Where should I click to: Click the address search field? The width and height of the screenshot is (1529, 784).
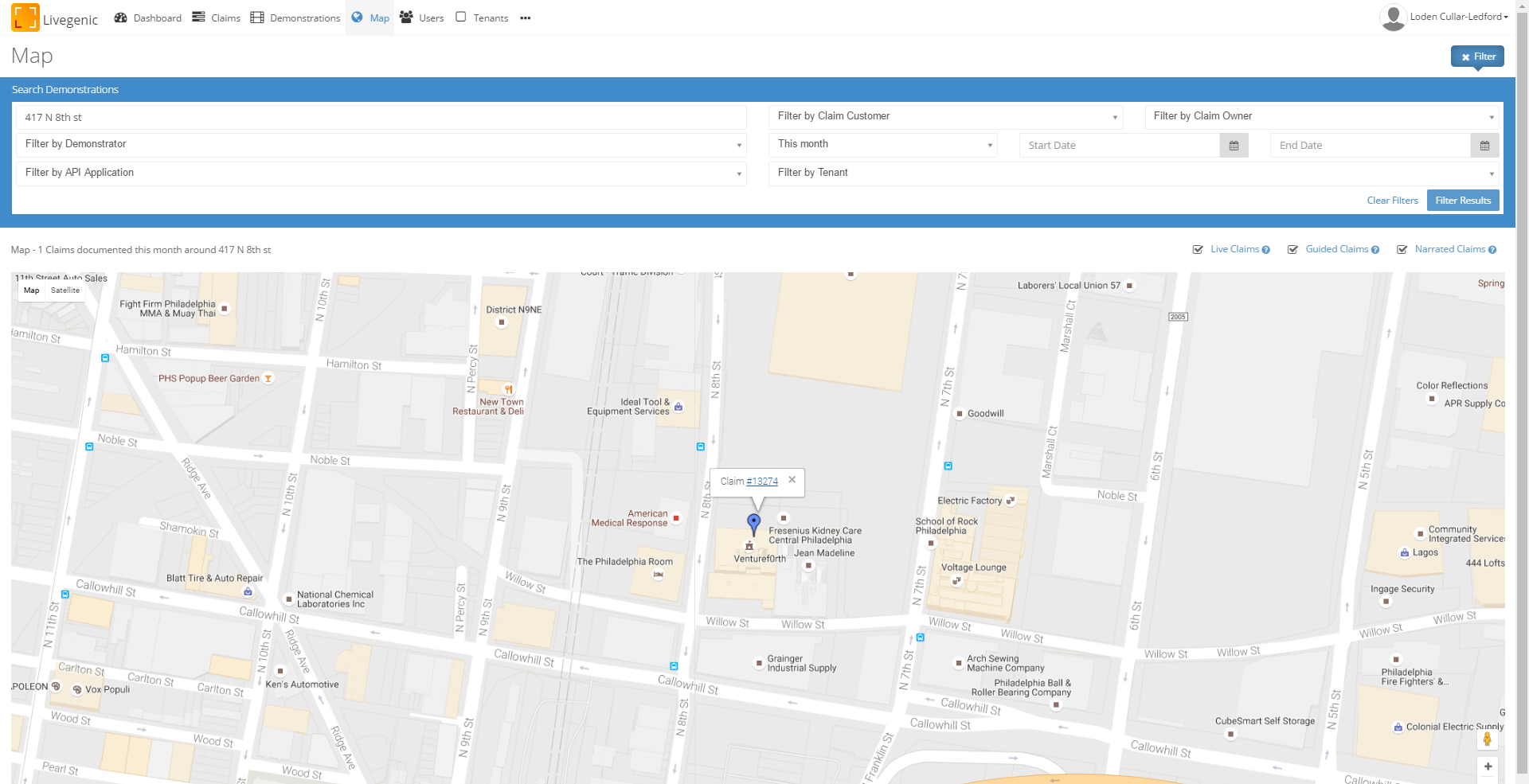click(381, 117)
